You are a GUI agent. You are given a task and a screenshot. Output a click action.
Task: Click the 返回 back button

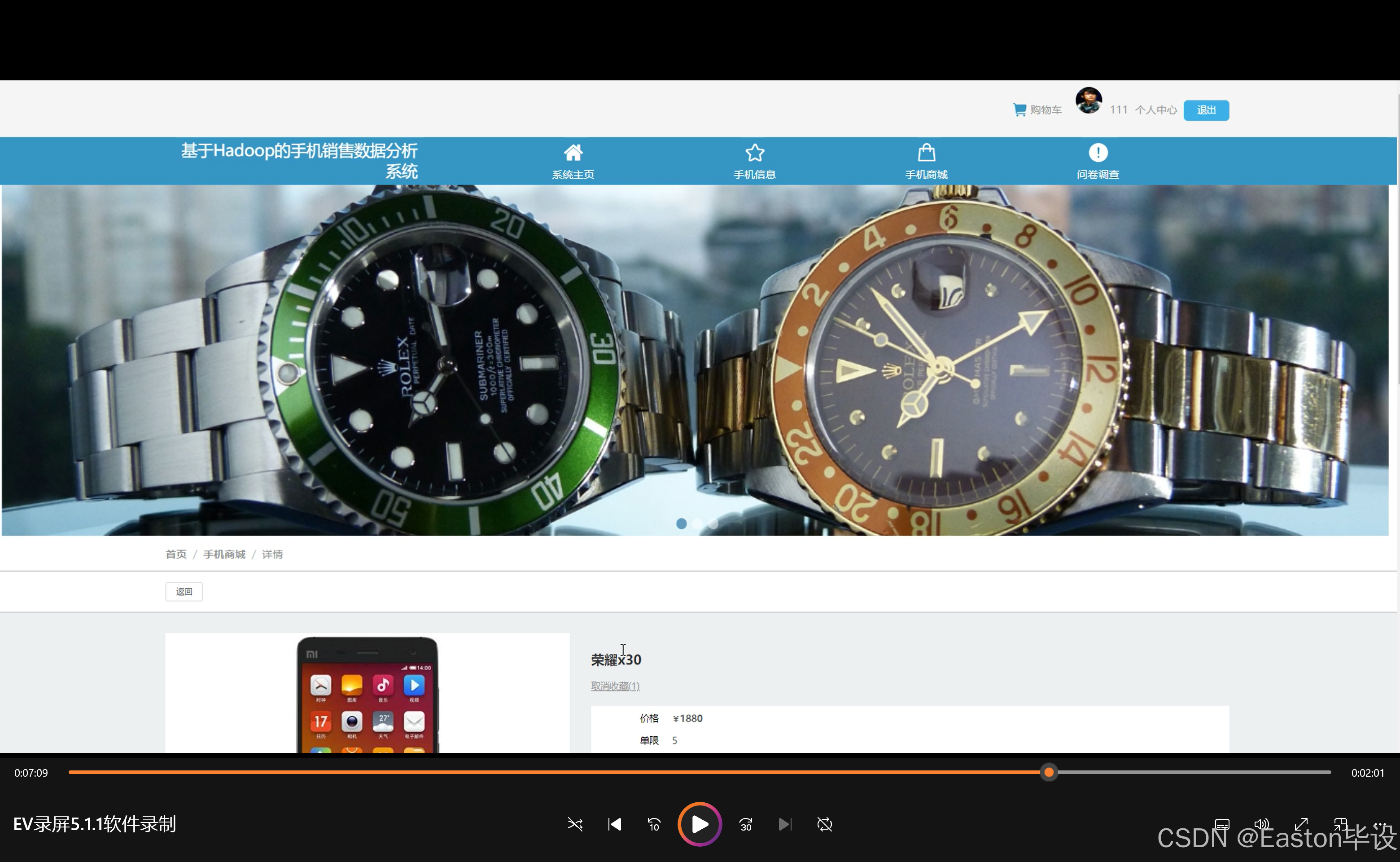(x=184, y=592)
